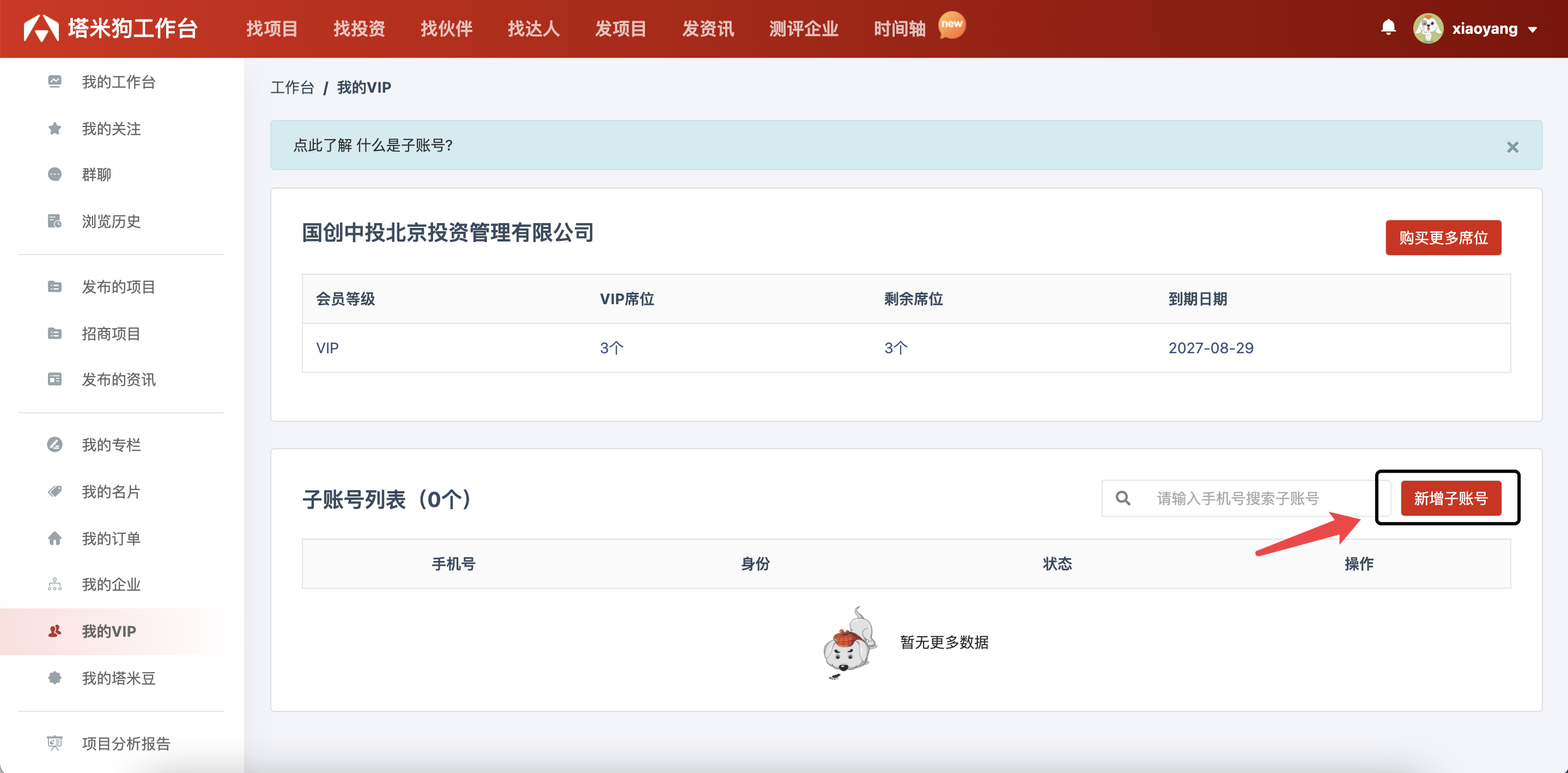Click the 塔米狗工作台 logo icon
The width and height of the screenshot is (1568, 773).
coord(41,28)
